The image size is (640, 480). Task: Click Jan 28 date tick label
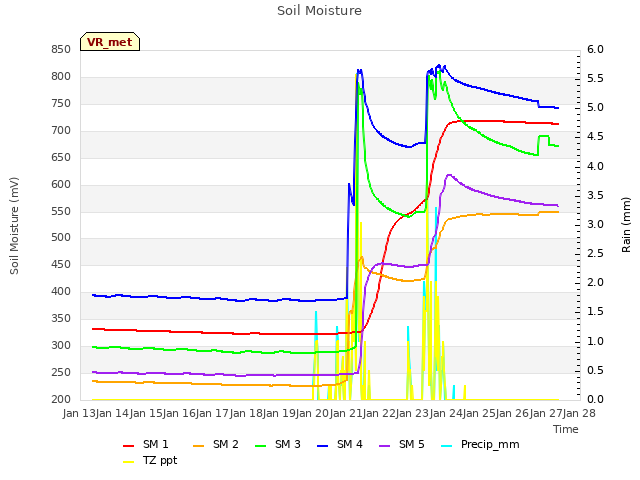point(579,413)
